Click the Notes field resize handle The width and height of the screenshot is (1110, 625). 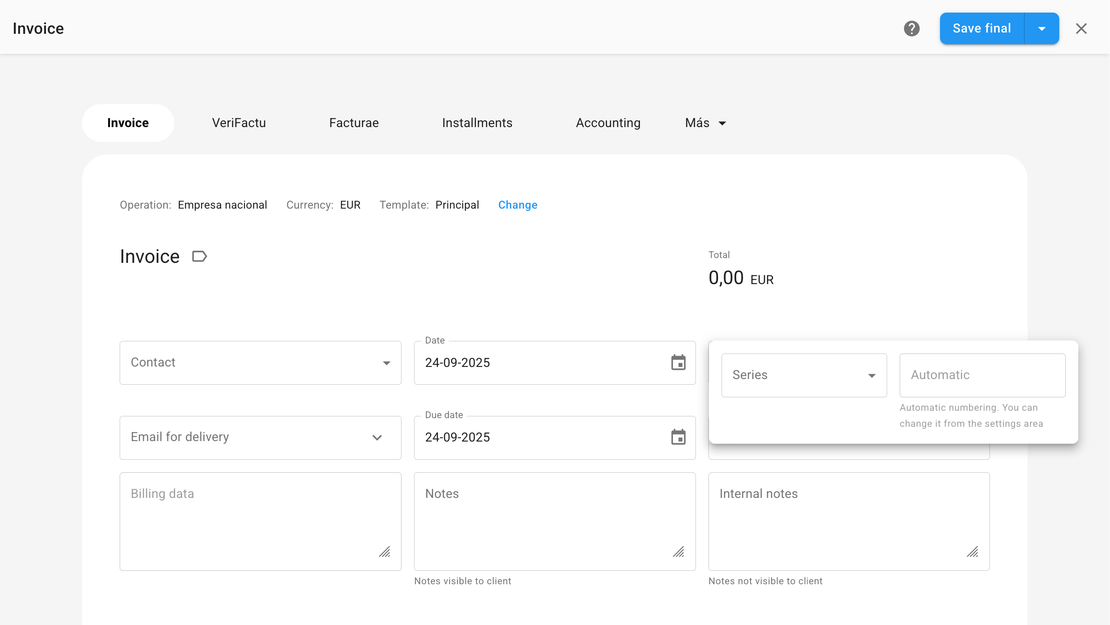(x=679, y=552)
